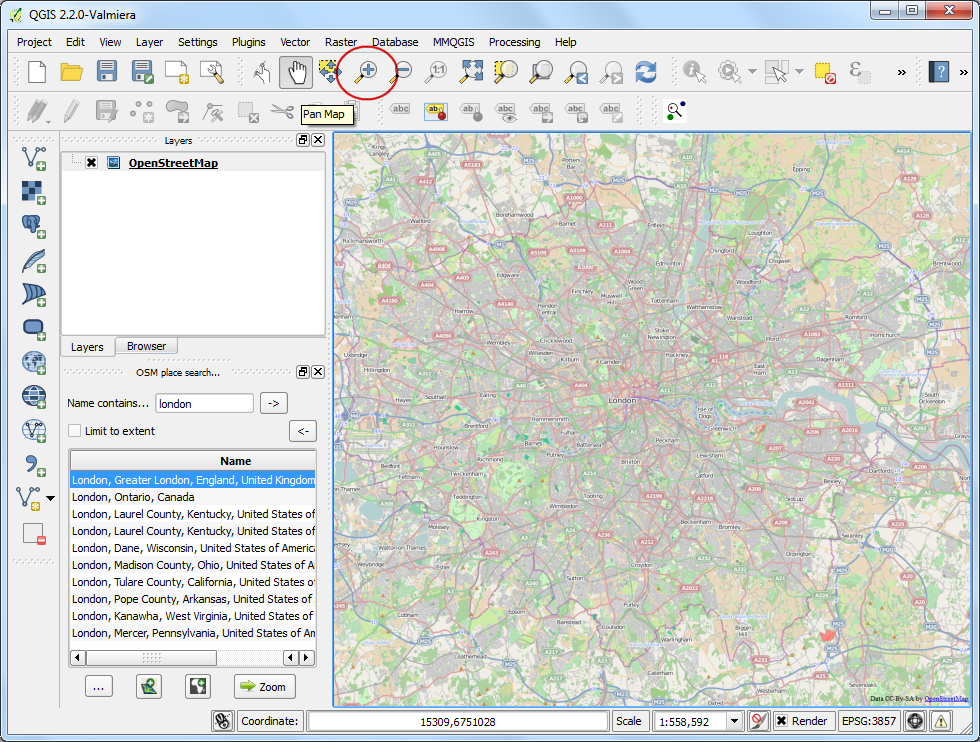Click the OSM place search plugin icon
The height and width of the screenshot is (742, 980).
click(675, 111)
